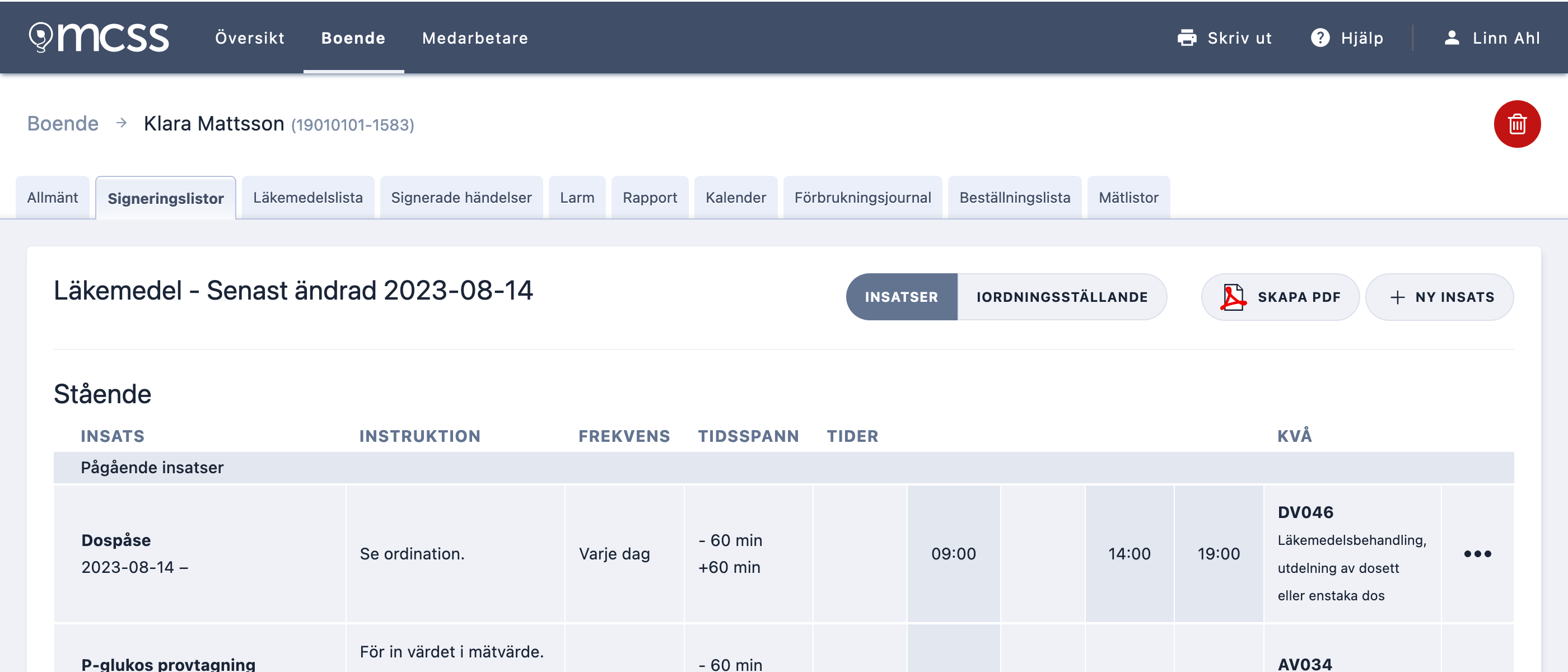The width and height of the screenshot is (1568, 672).
Task: Switch to the Beställningslista tab
Action: coord(1014,198)
